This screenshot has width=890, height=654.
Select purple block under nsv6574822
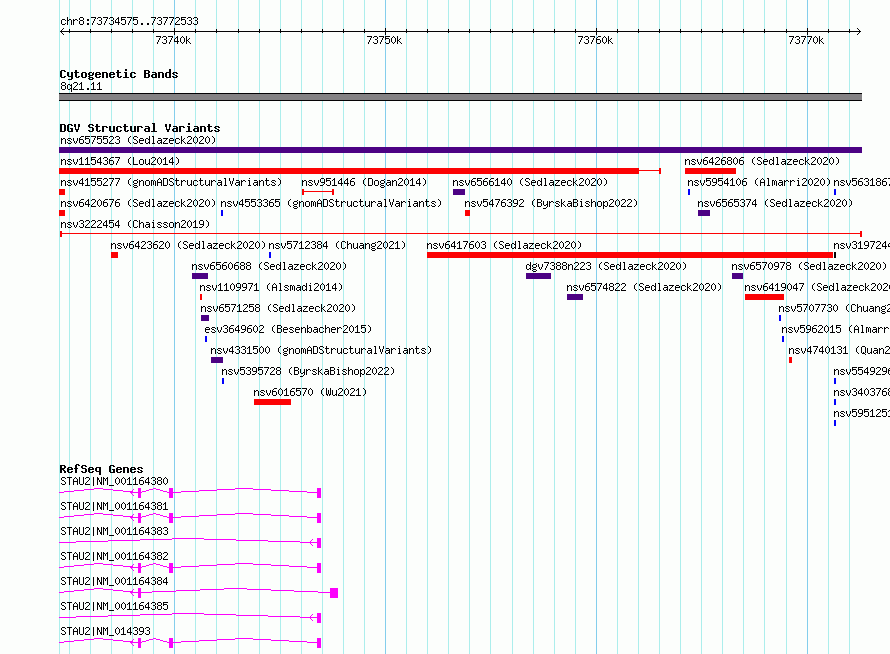click(x=575, y=297)
